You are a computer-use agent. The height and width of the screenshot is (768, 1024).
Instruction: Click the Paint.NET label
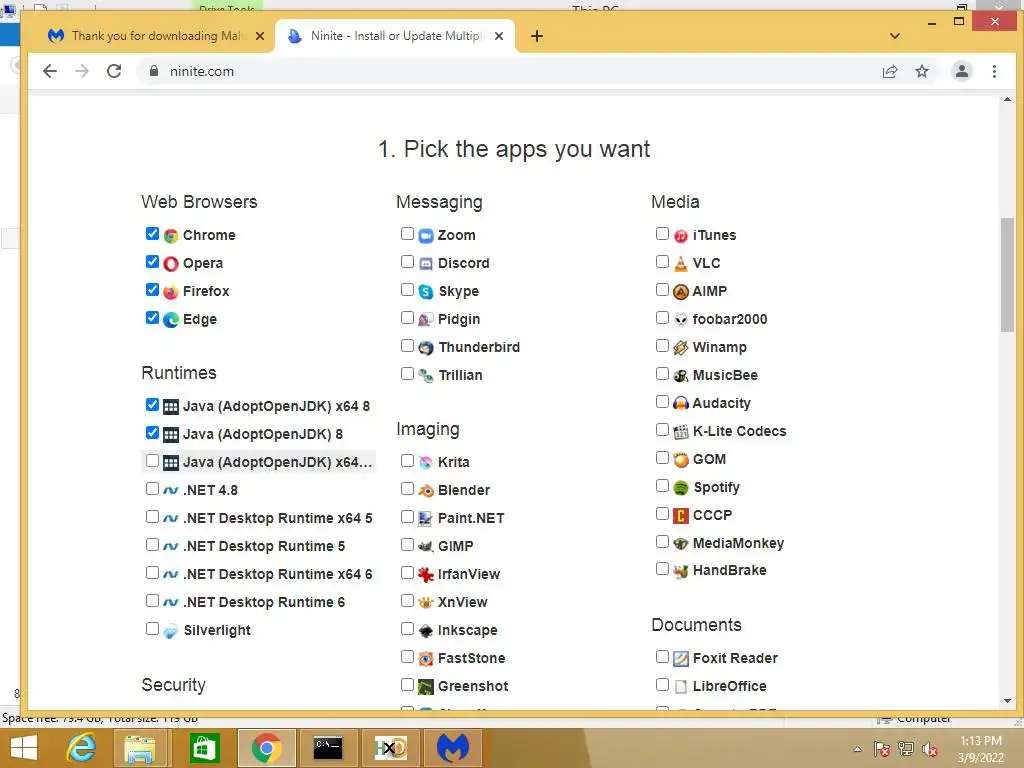[x=471, y=519]
